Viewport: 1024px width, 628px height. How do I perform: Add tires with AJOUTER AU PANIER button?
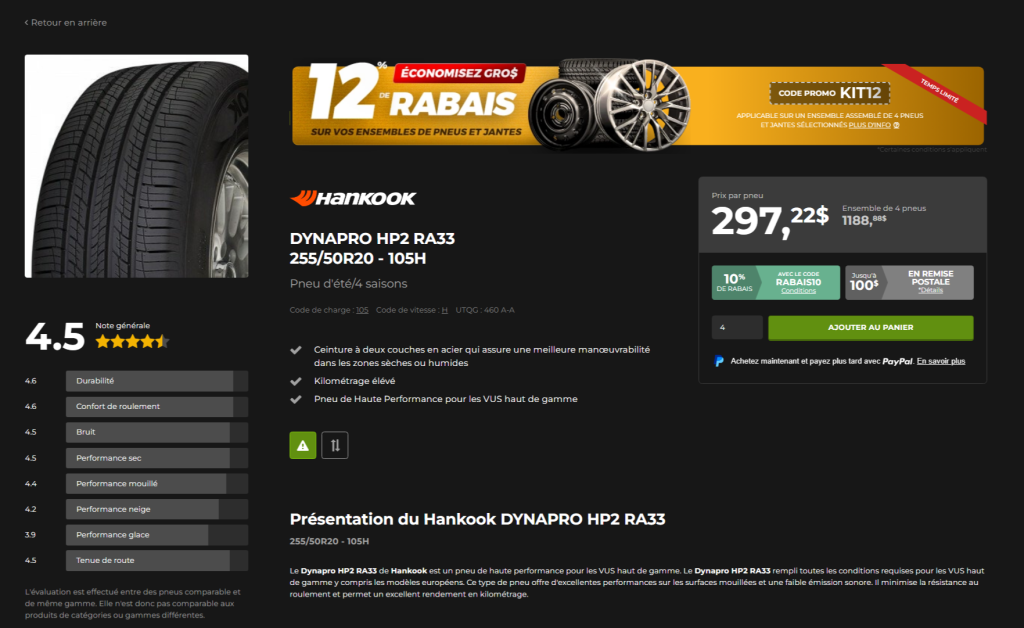coord(871,328)
